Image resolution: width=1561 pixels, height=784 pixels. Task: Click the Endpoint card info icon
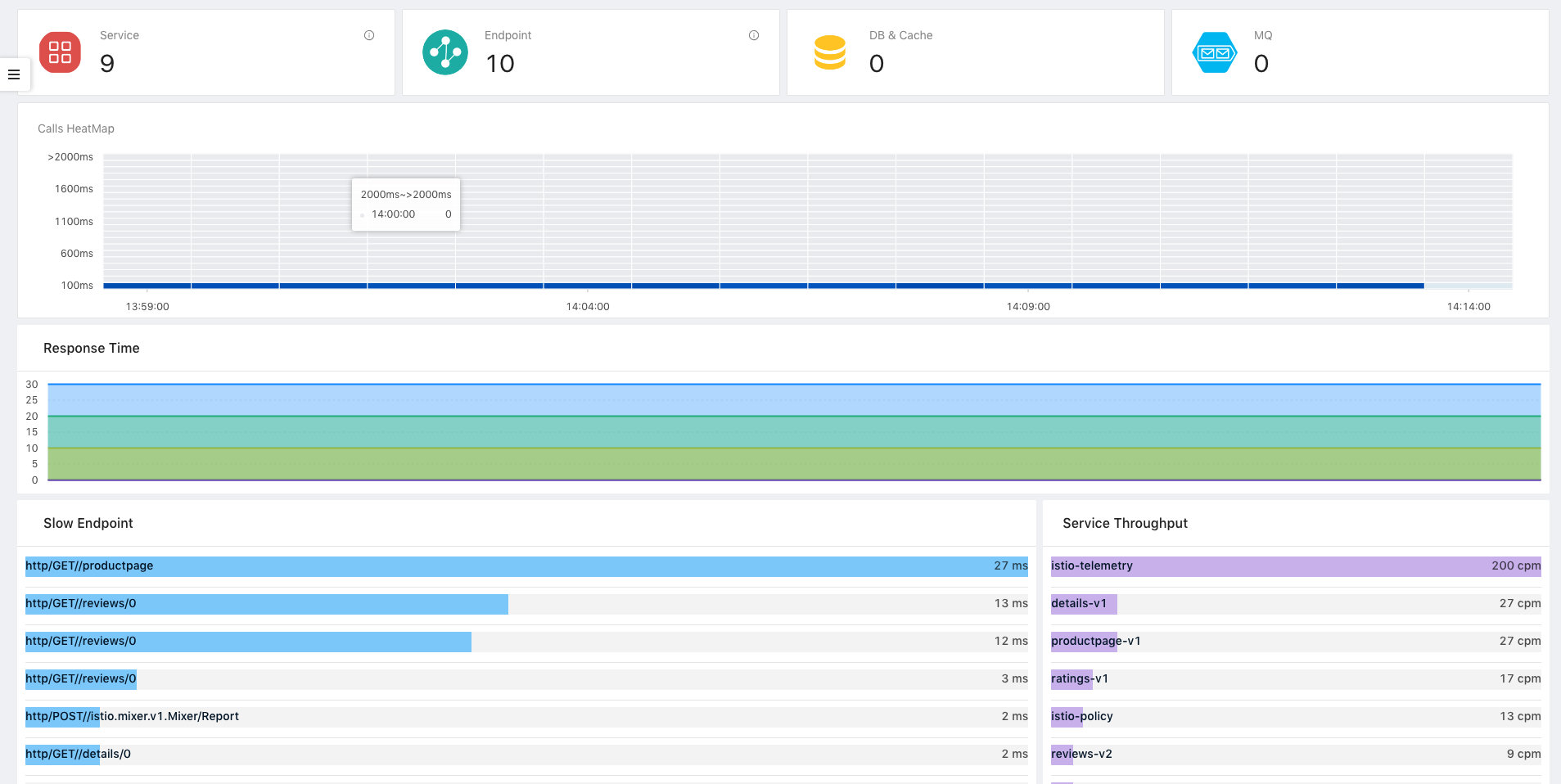[x=754, y=35]
